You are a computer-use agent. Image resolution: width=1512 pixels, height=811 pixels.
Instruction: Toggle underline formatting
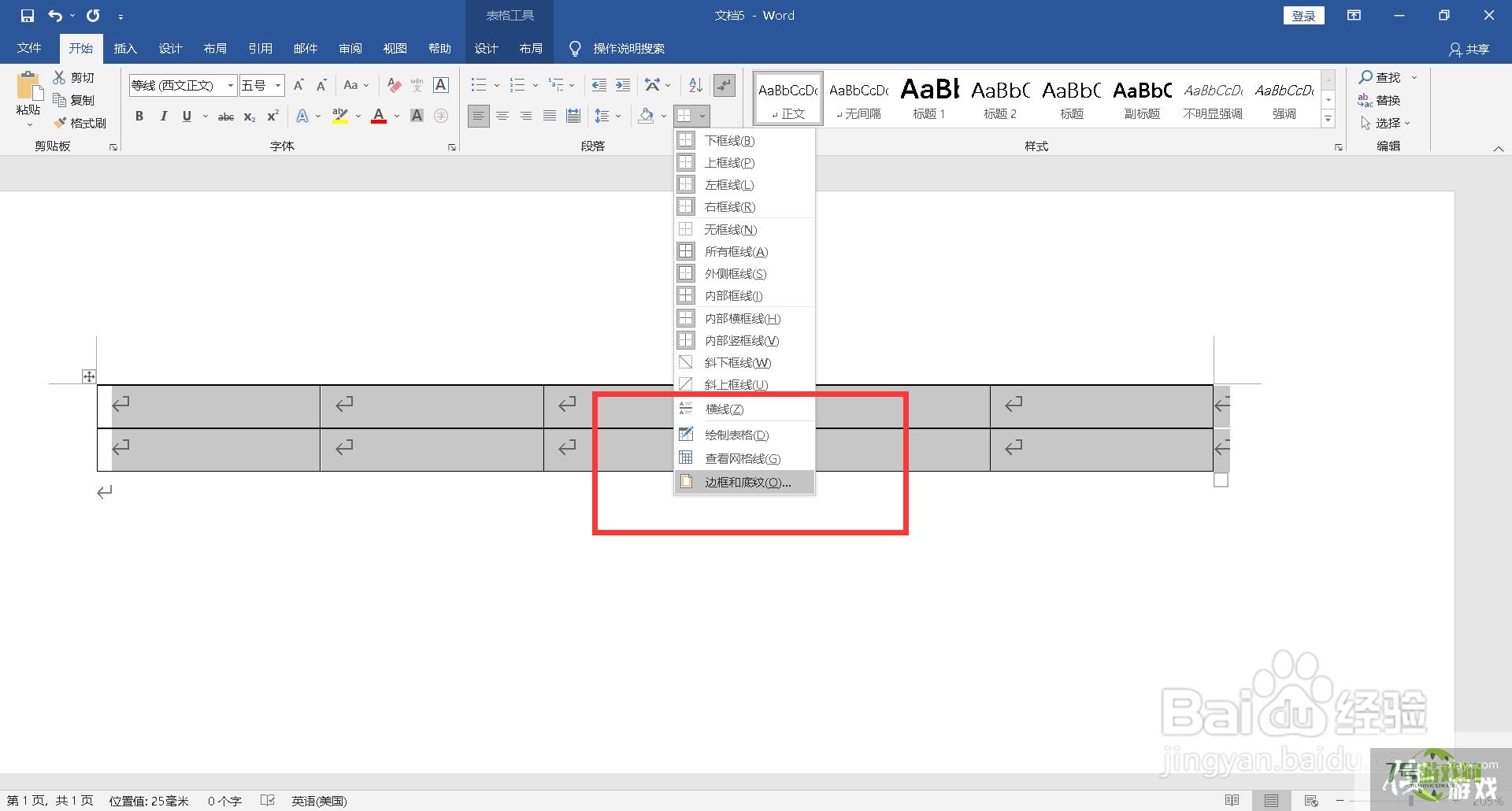(187, 117)
